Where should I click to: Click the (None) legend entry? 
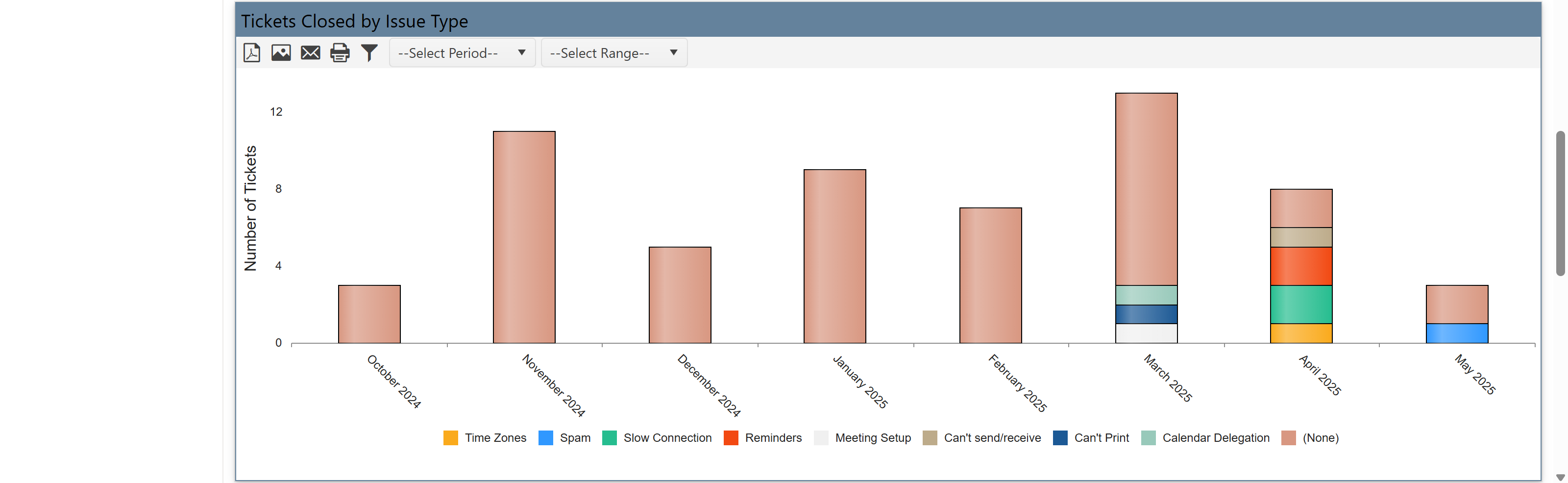point(1320,438)
